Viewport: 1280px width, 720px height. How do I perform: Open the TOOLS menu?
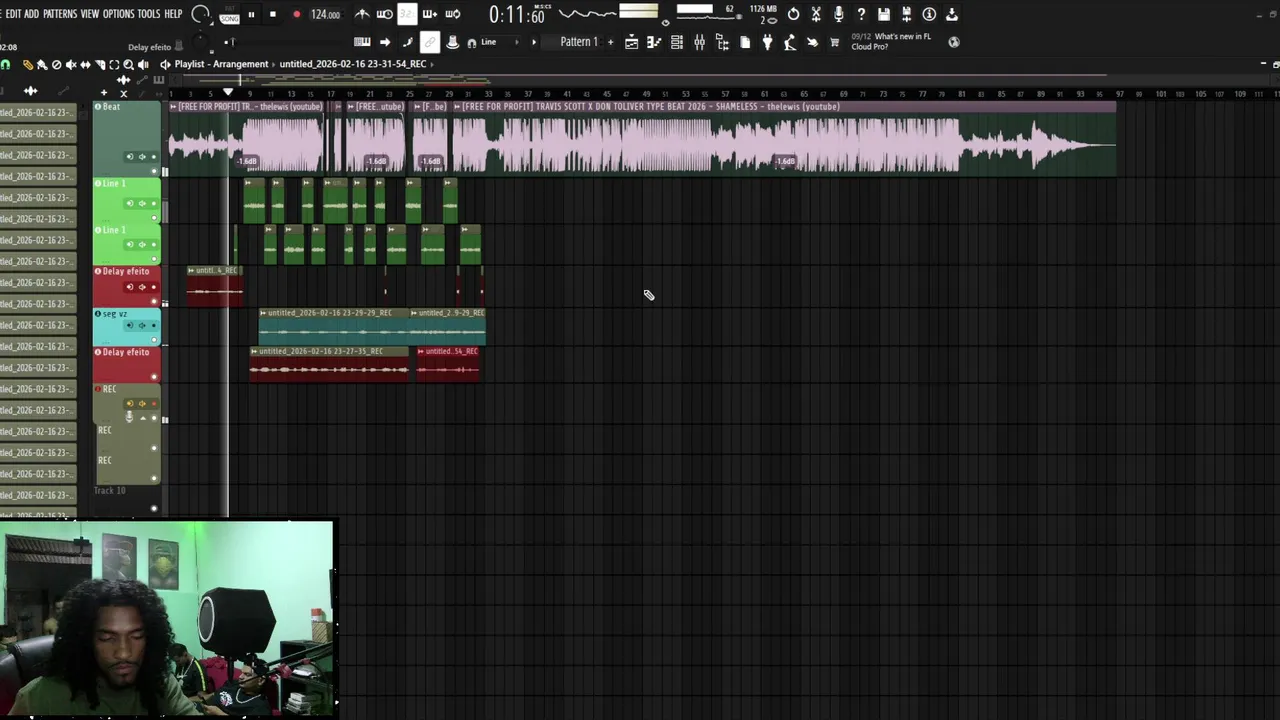pyautogui.click(x=148, y=14)
